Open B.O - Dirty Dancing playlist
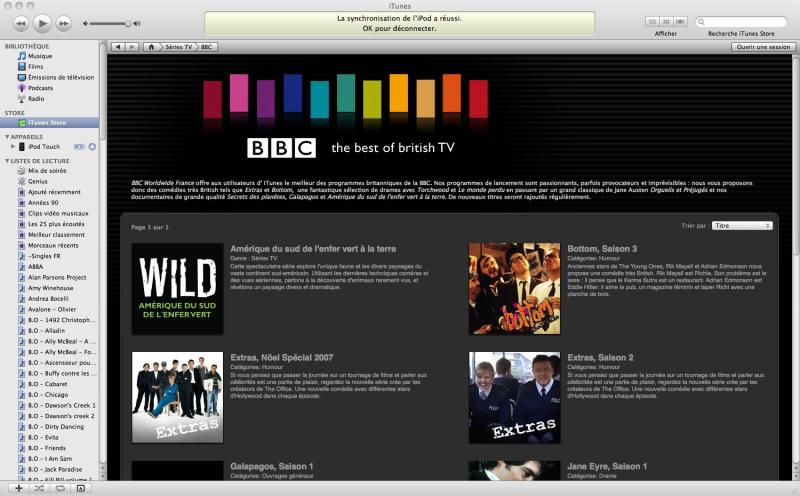 56,427
